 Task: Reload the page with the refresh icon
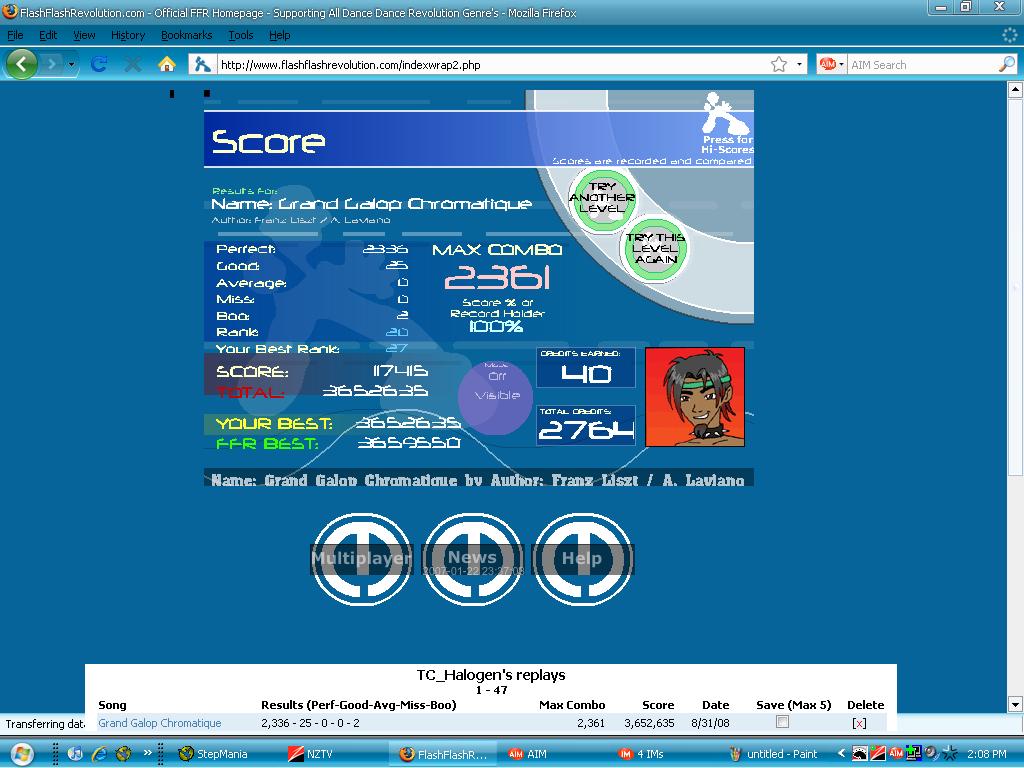pyautogui.click(x=99, y=64)
